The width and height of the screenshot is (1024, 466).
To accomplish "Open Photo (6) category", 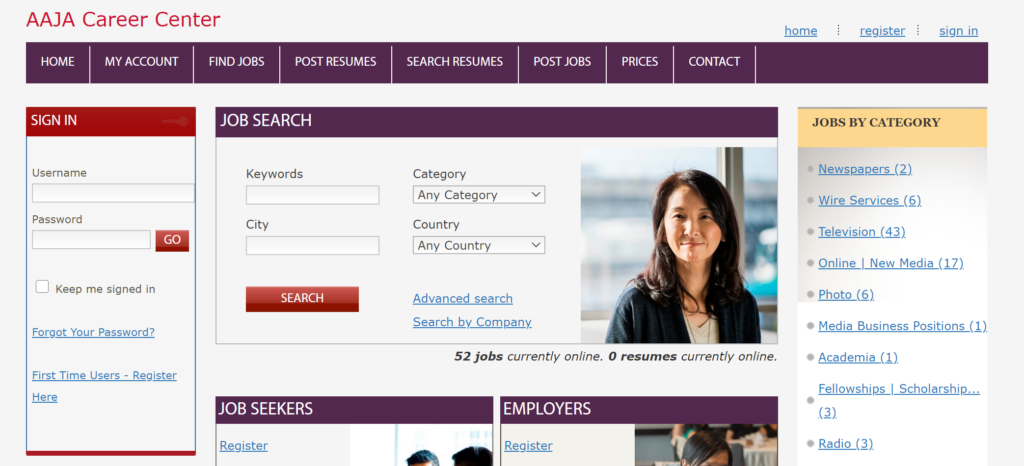I will (846, 294).
